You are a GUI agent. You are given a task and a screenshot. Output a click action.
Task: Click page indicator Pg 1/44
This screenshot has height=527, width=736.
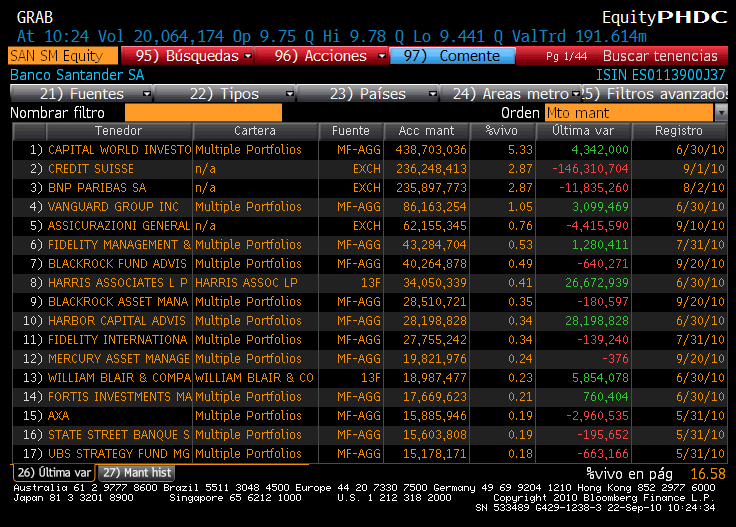[566, 56]
